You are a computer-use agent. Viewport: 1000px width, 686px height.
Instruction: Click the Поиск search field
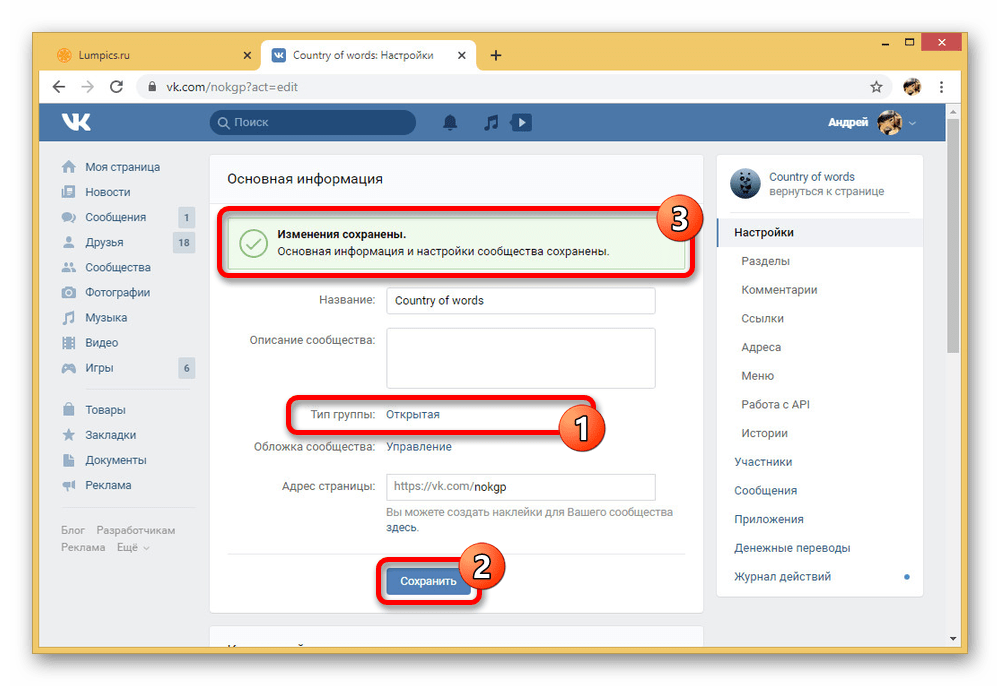pyautogui.click(x=312, y=122)
